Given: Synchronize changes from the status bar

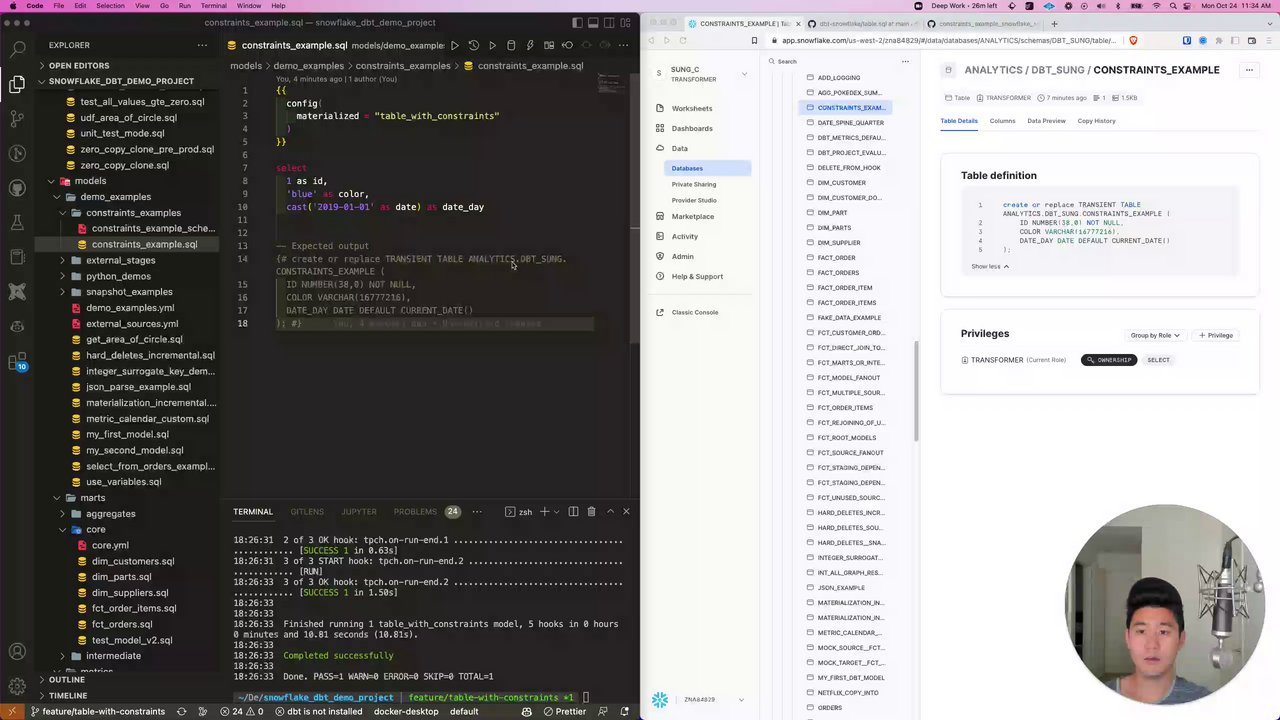Looking at the screenshot, I should (181, 712).
